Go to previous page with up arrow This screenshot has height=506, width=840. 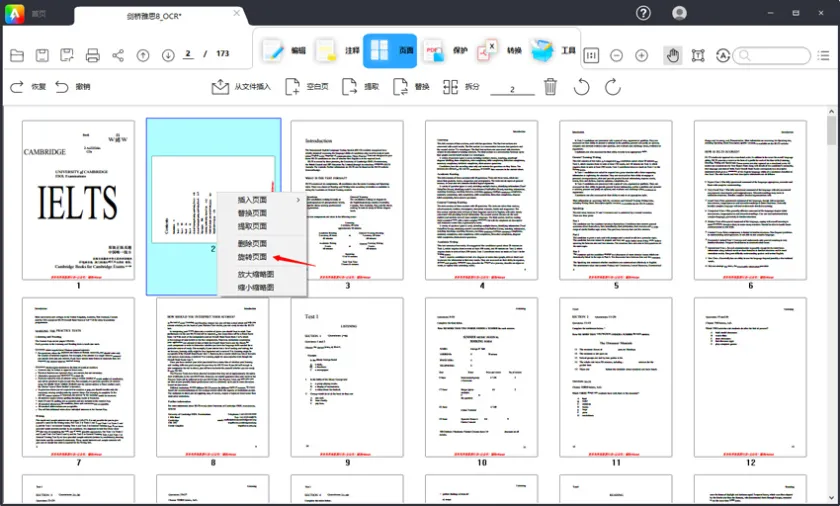pos(143,55)
